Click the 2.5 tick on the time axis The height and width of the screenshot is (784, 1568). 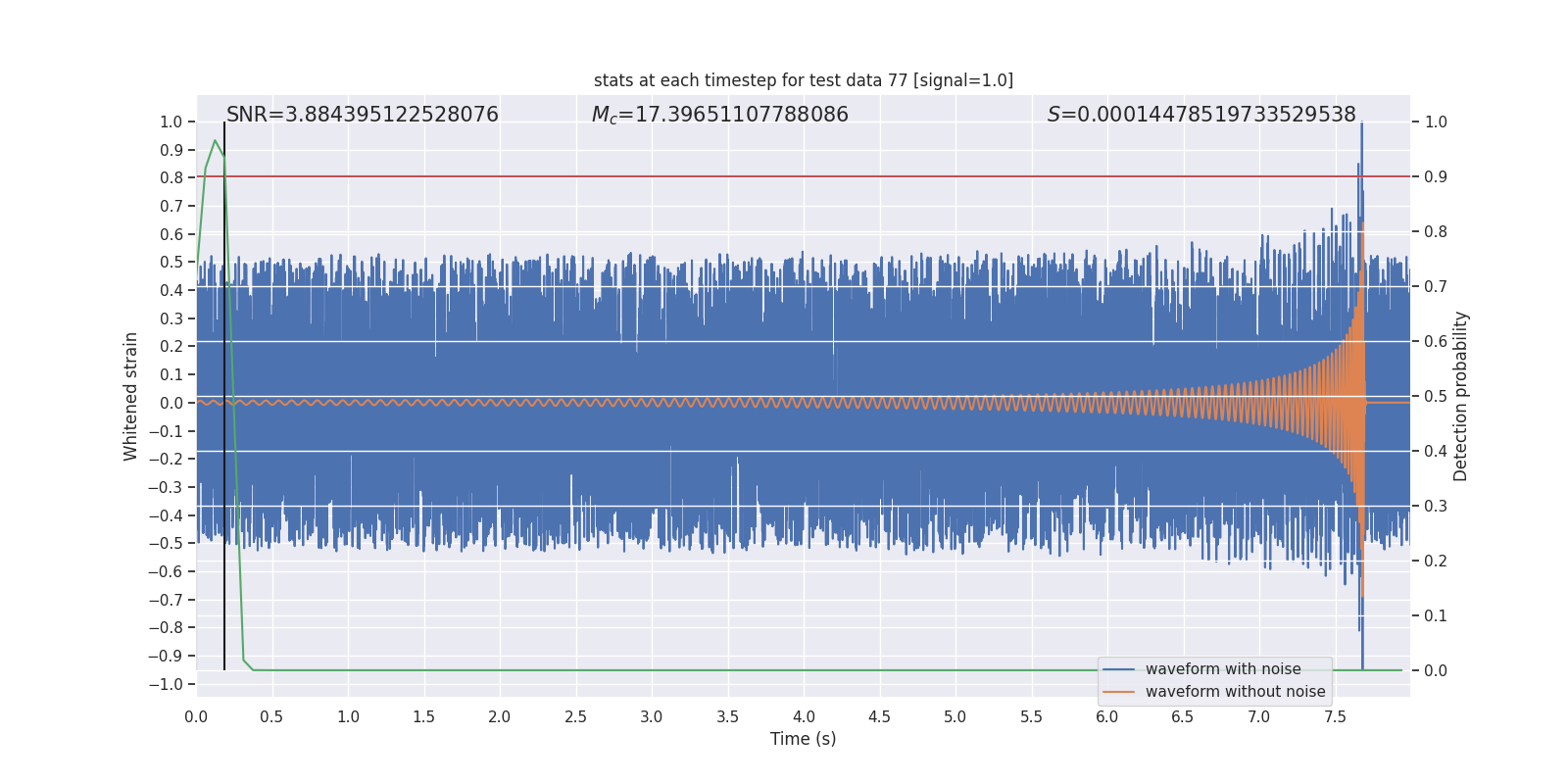pos(575,717)
